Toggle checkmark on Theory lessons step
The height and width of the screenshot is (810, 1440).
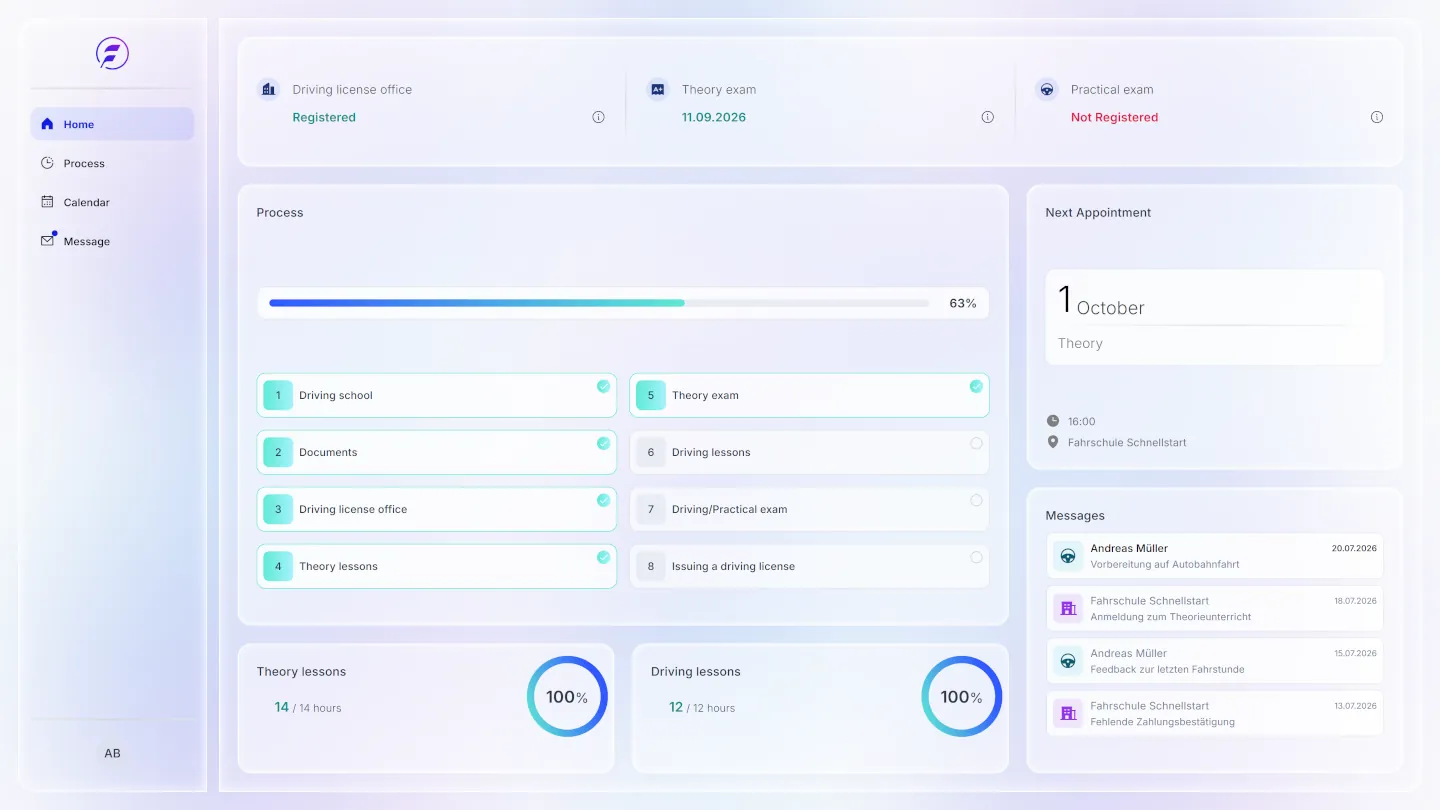[603, 557]
